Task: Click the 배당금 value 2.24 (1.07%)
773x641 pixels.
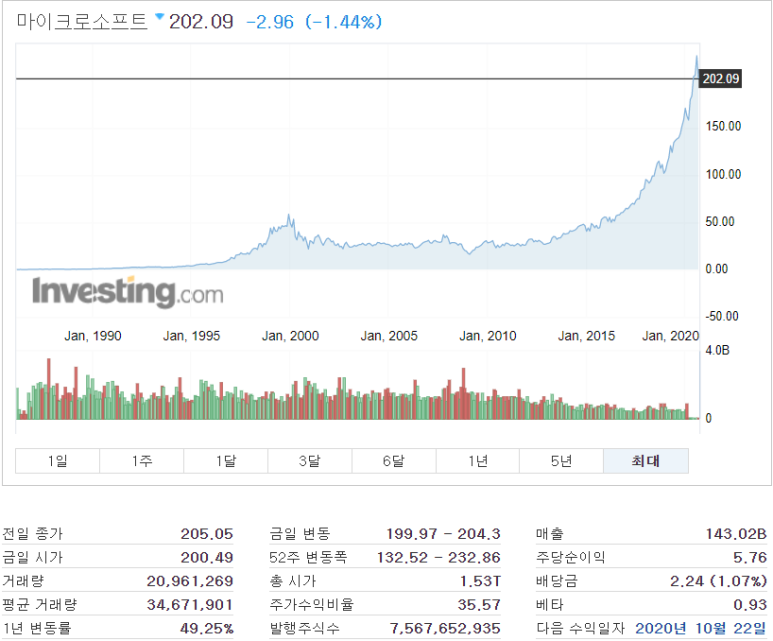Action: tap(718, 581)
